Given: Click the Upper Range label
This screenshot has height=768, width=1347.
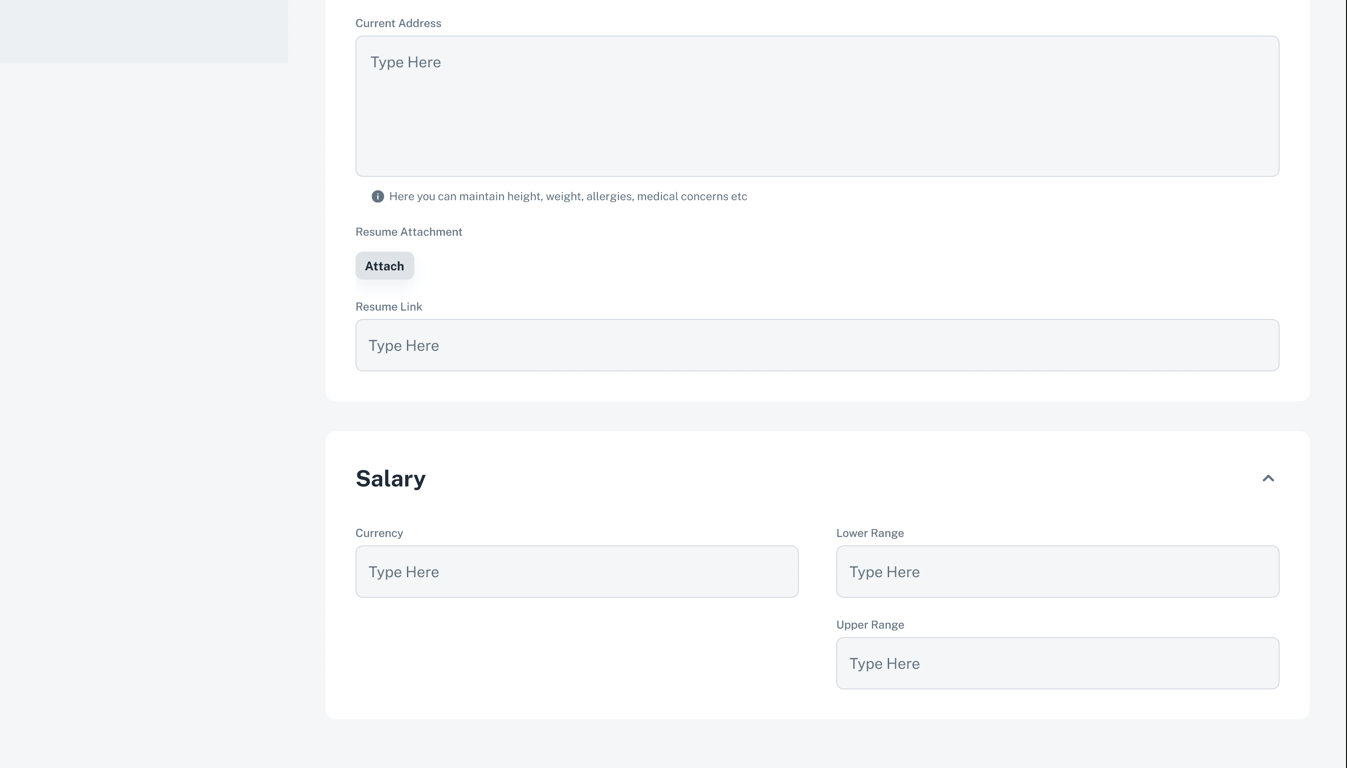Looking at the screenshot, I should pos(870,625).
